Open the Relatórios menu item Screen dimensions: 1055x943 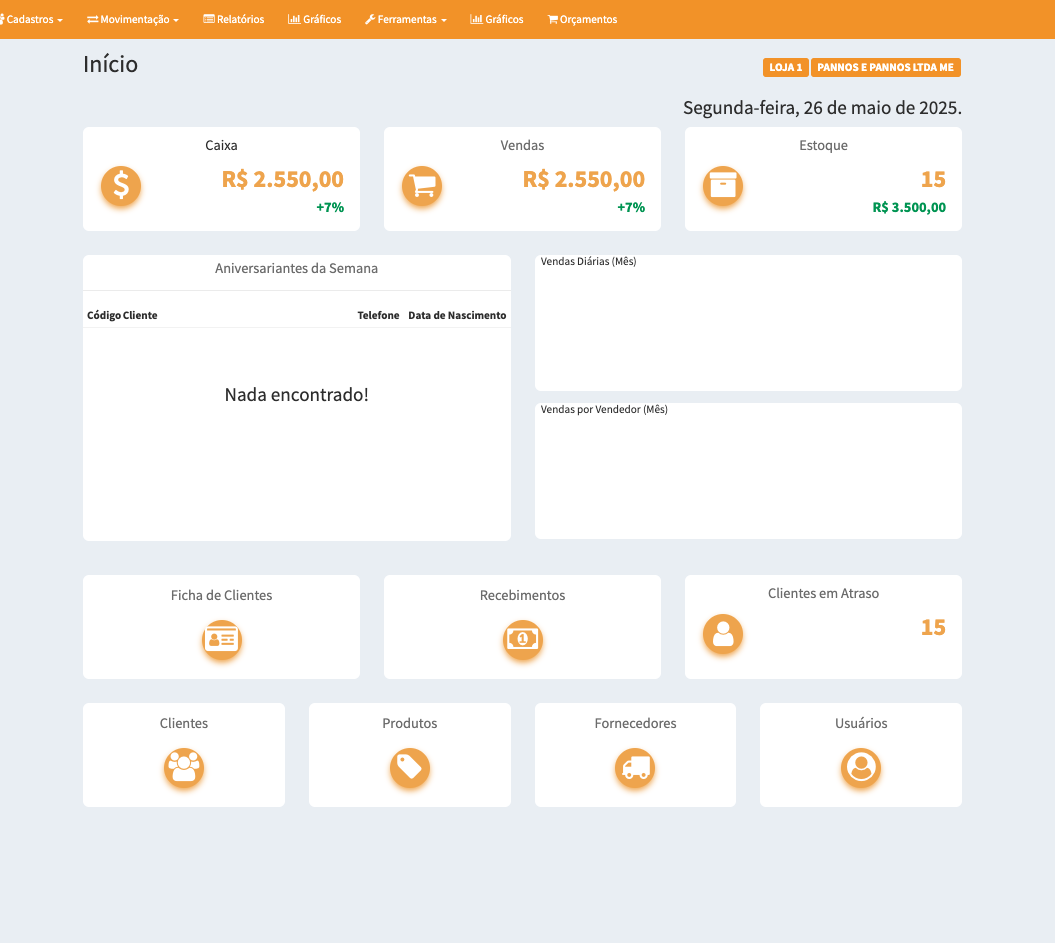tap(234, 19)
